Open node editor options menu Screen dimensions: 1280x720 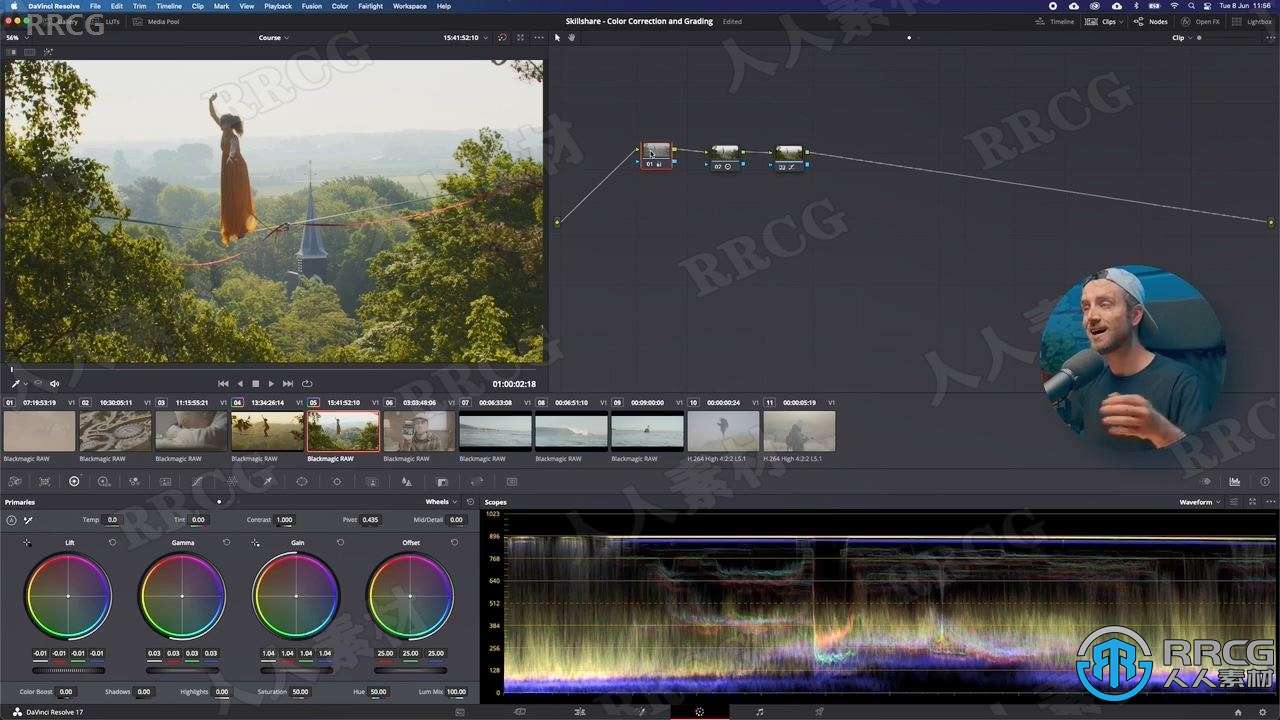pyautogui.click(x=1270, y=38)
